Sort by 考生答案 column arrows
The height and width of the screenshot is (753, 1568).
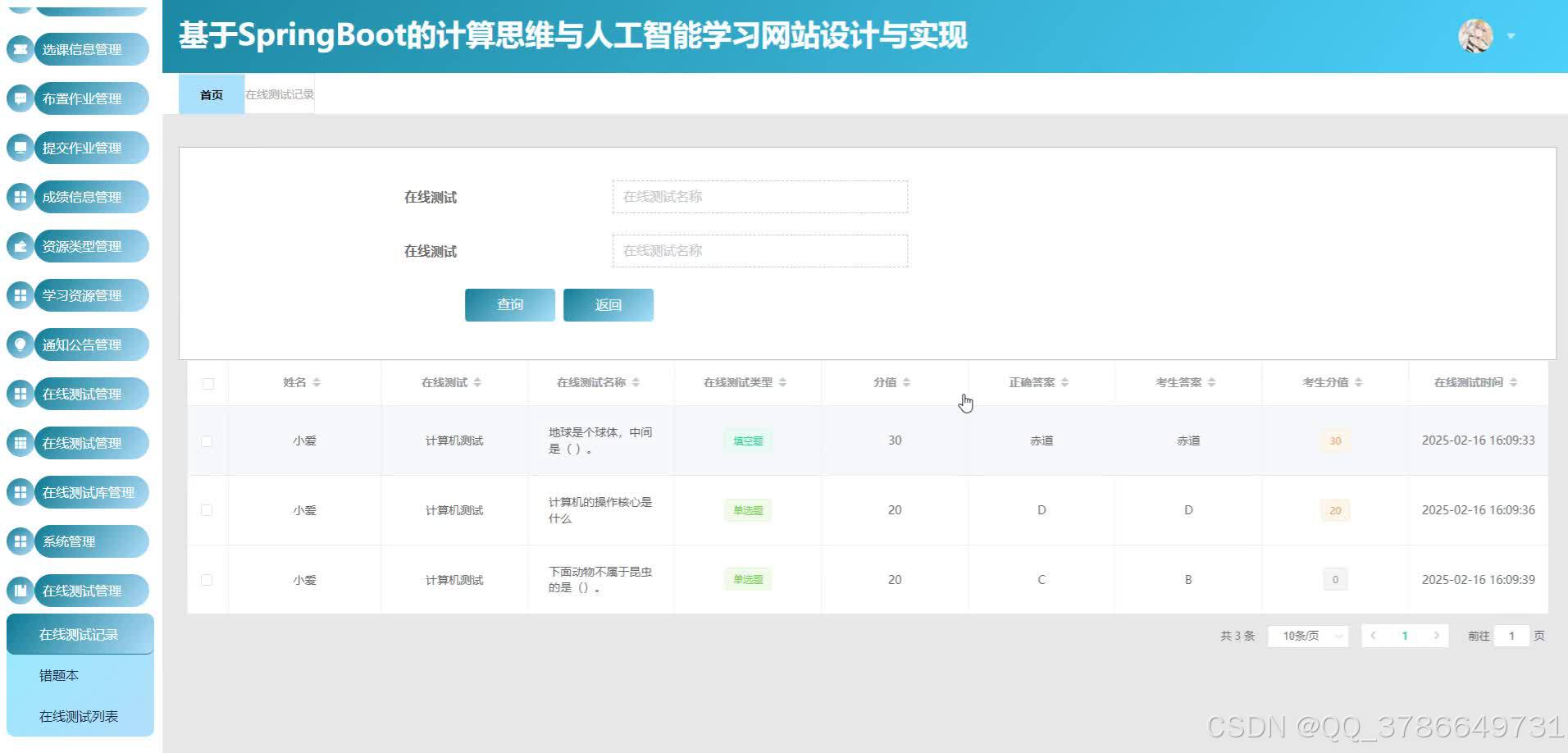tap(1211, 382)
